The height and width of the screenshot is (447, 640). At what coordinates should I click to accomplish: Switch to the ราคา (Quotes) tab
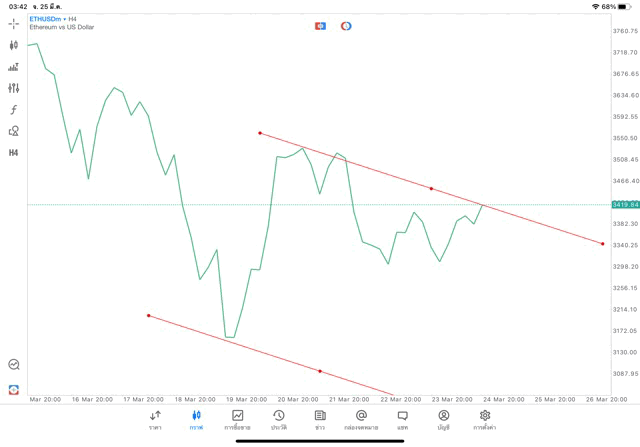(155, 419)
